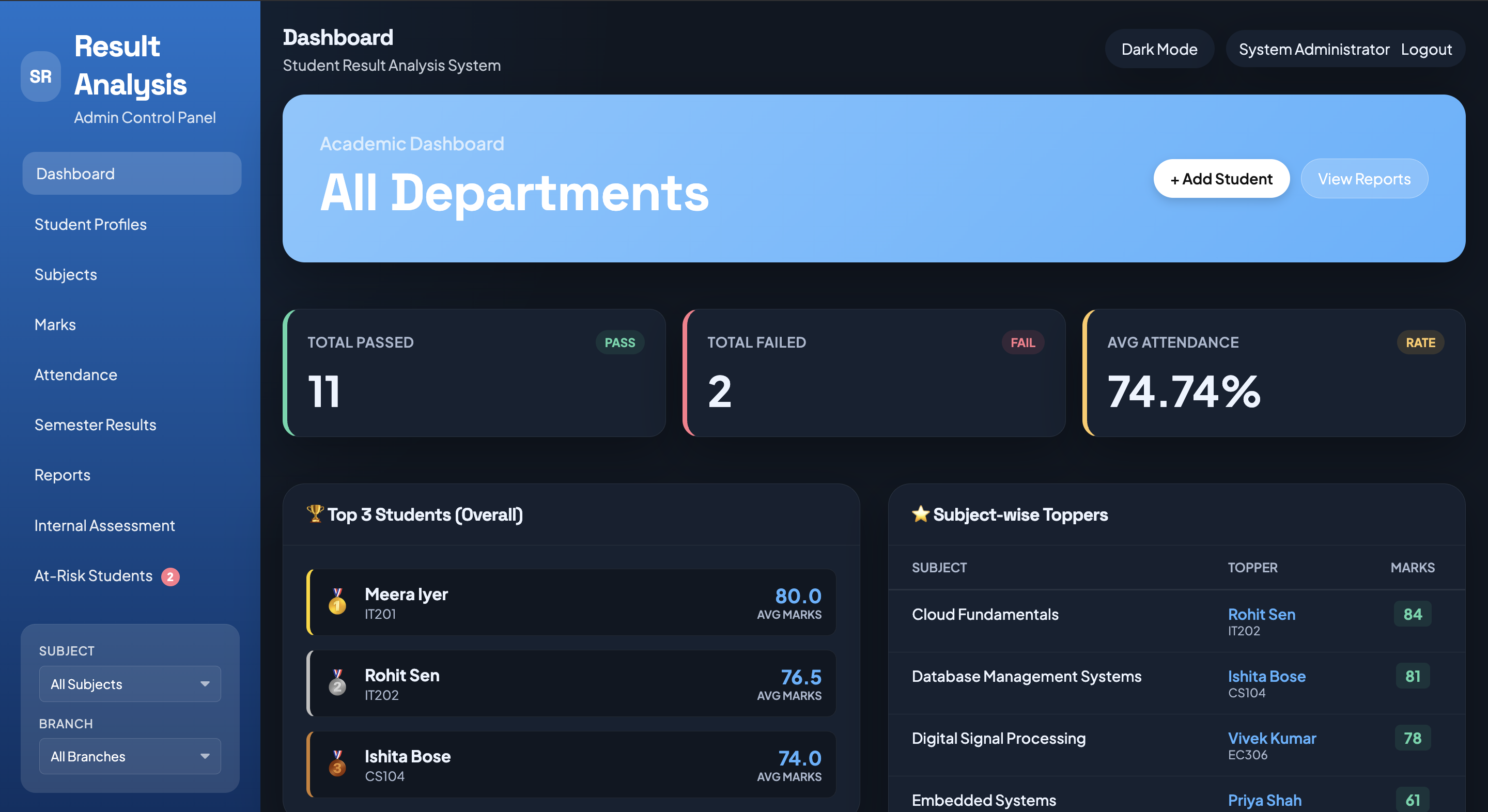
Task: Click the Database Management Systems cell
Action: 1027,676
